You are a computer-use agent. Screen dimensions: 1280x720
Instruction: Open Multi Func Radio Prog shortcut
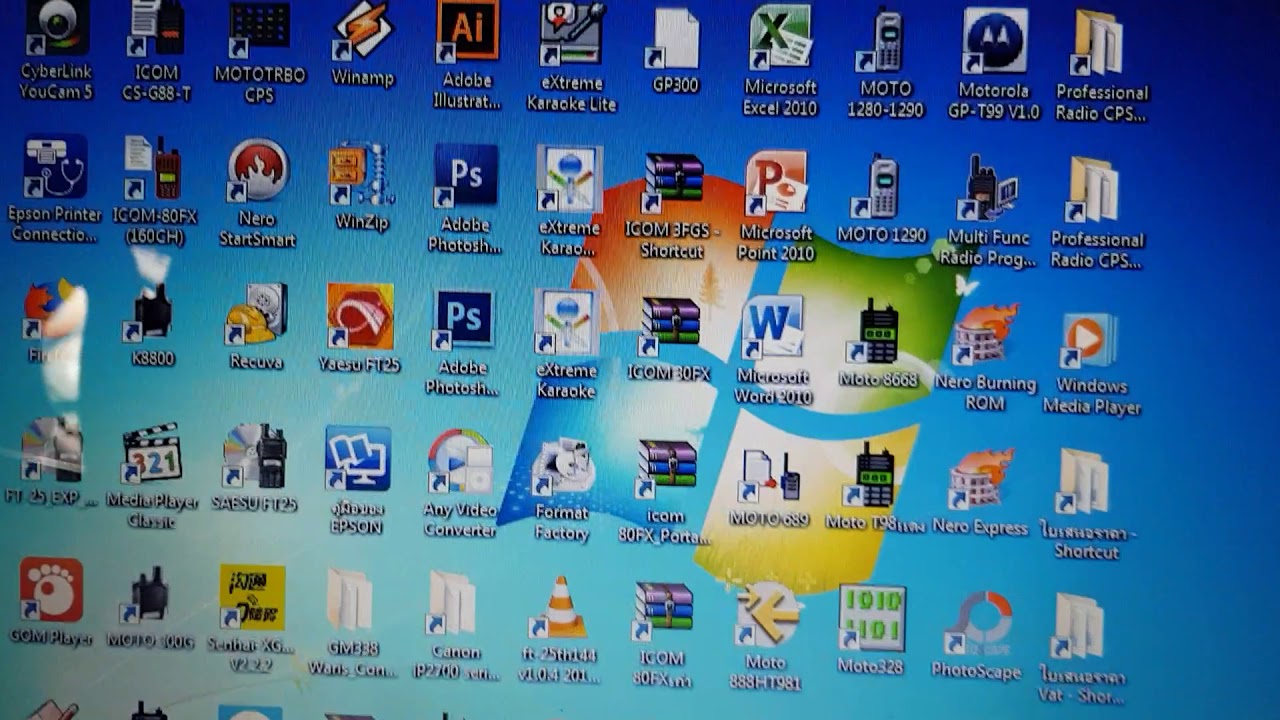click(x=989, y=211)
